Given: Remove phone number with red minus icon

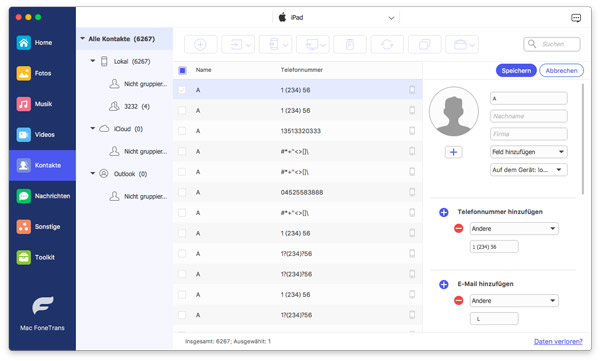Looking at the screenshot, I should tap(458, 229).
